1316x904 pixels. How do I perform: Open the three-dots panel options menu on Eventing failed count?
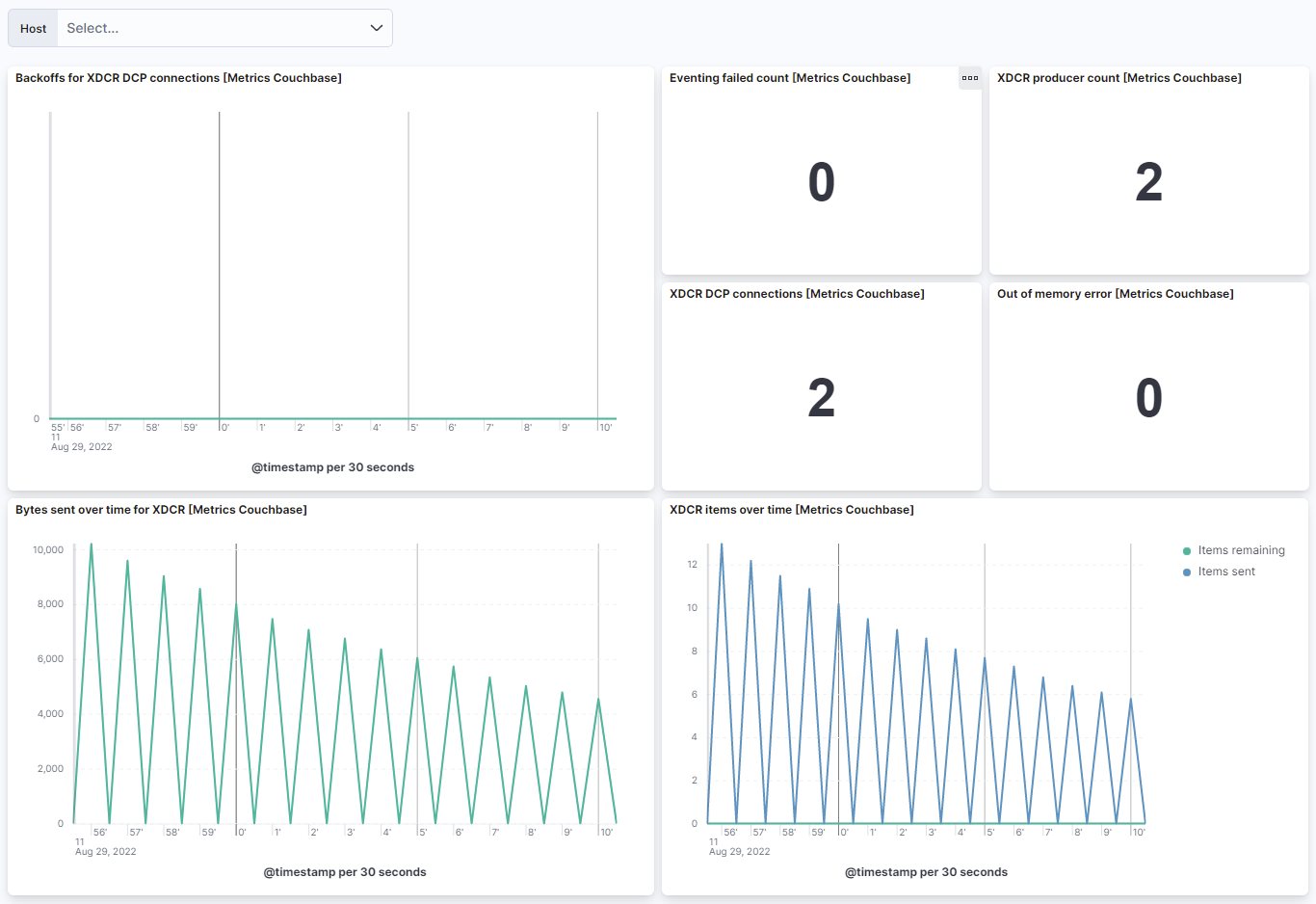[x=970, y=77]
